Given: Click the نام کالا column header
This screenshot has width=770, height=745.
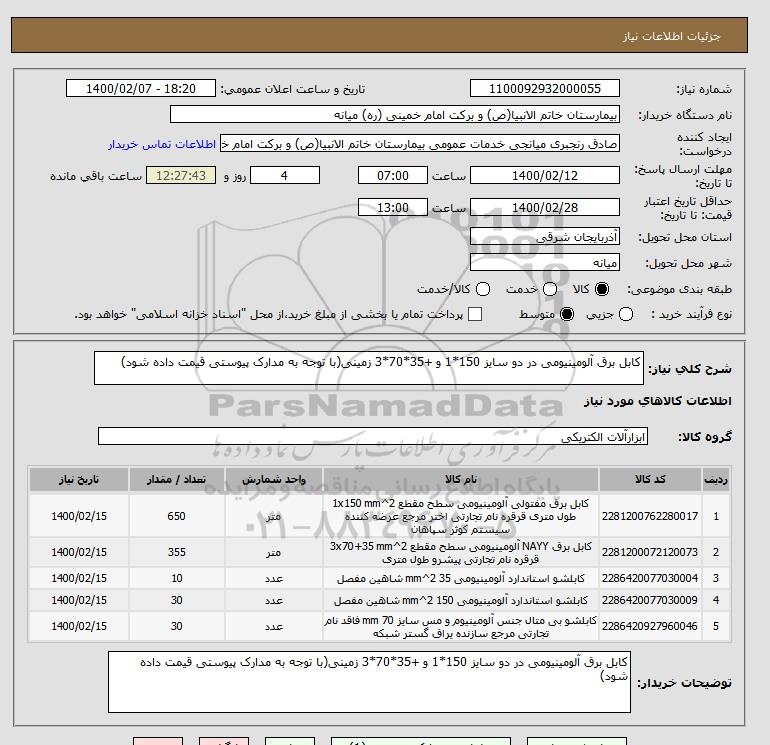Looking at the screenshot, I should (461, 479).
